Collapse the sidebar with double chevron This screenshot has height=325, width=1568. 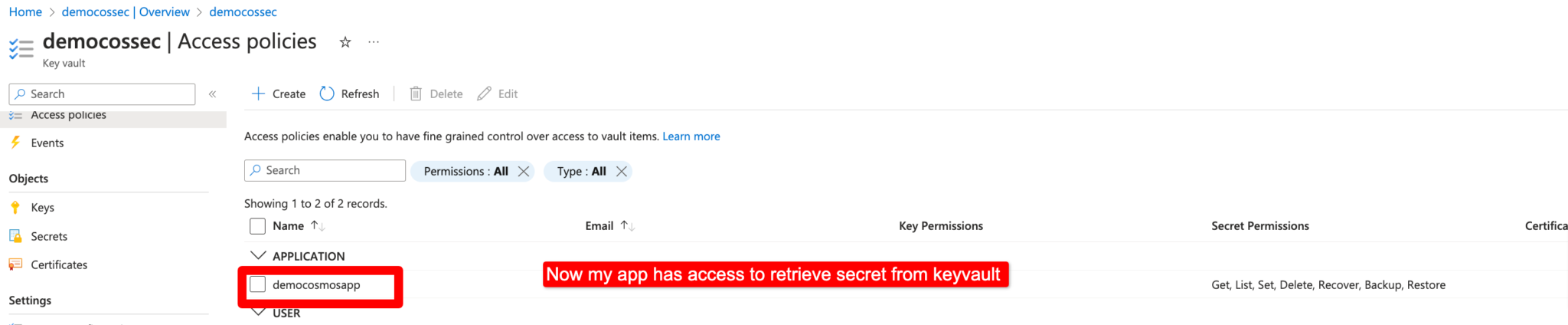point(213,94)
